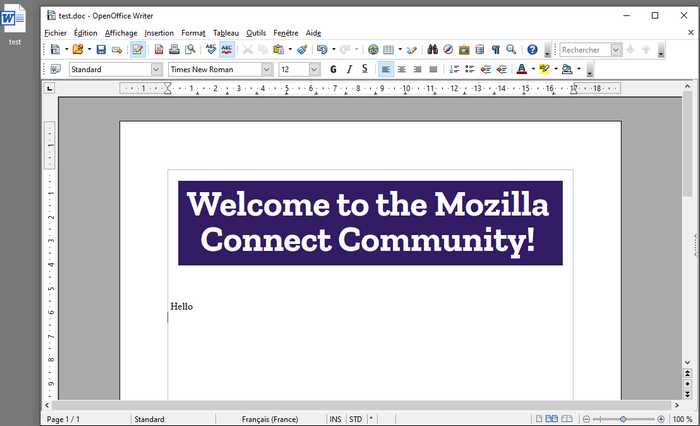700x426 pixels.
Task: Open Find & Replace binoculars icon
Action: (432, 49)
